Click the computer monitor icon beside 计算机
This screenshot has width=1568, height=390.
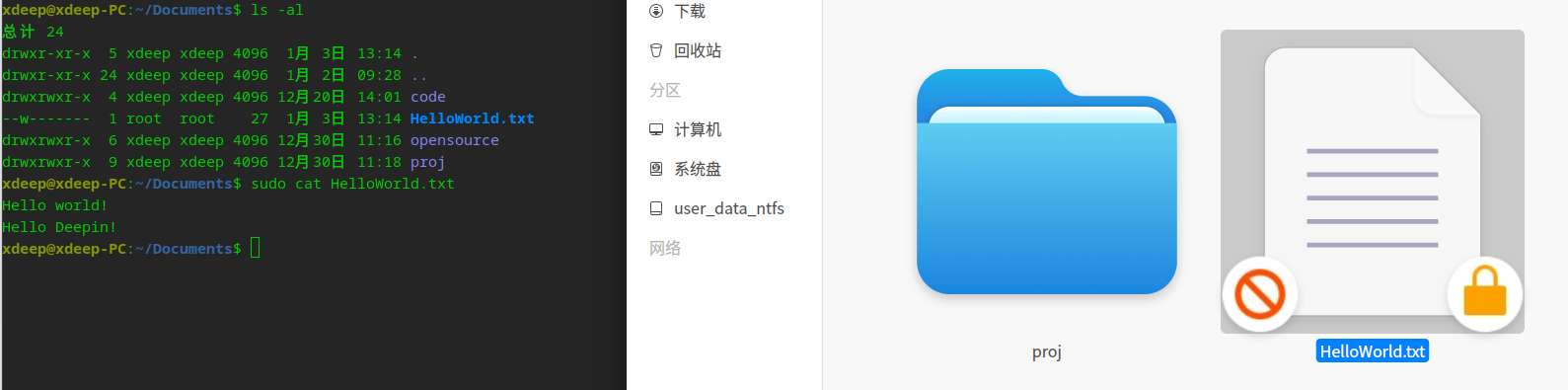pyautogui.click(x=656, y=129)
